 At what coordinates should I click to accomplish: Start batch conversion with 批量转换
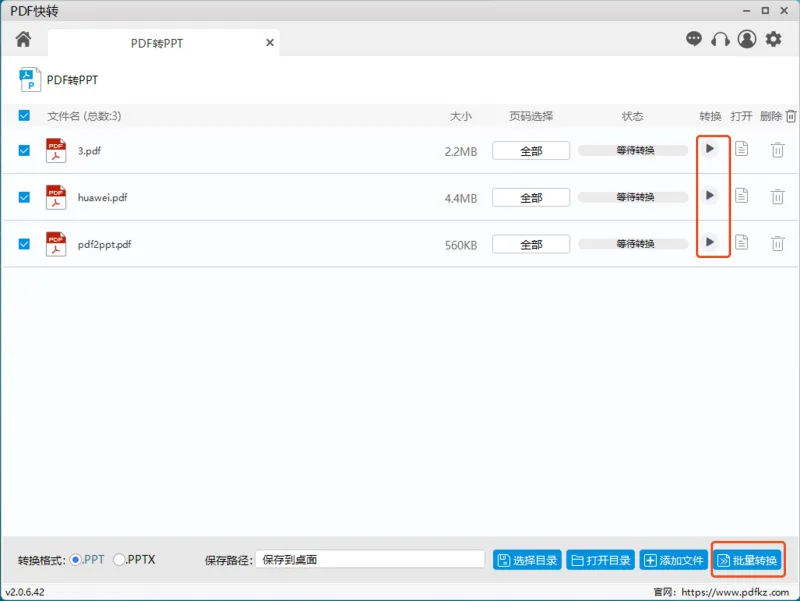[747, 560]
